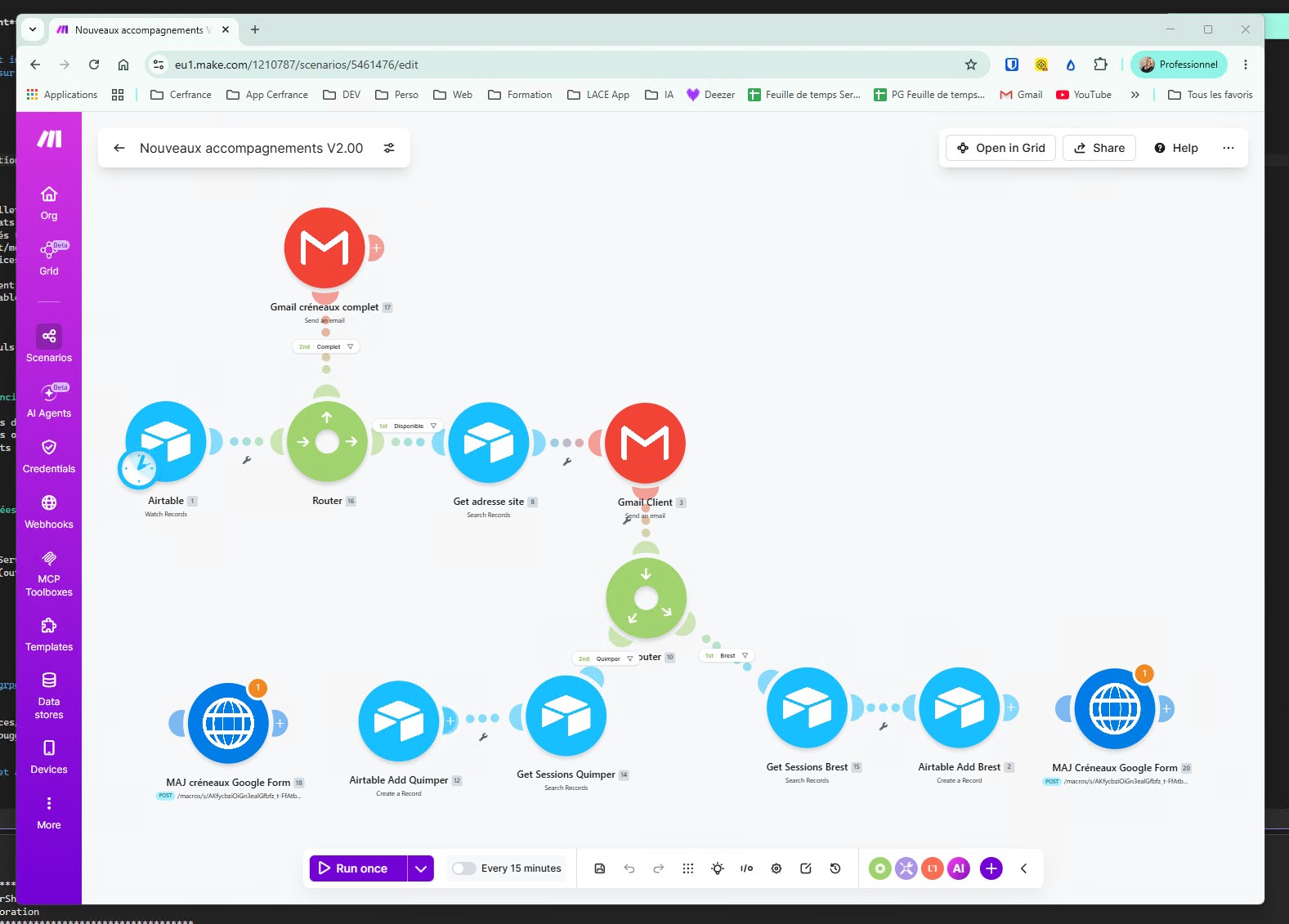This screenshot has width=1289, height=924.
Task: Toggle the Every 15 minutes scheduling switch
Action: point(463,868)
